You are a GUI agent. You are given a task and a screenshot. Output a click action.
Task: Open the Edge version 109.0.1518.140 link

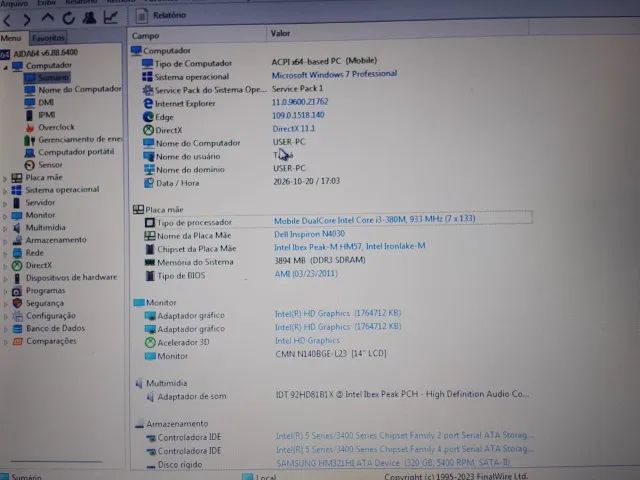pyautogui.click(x=298, y=115)
